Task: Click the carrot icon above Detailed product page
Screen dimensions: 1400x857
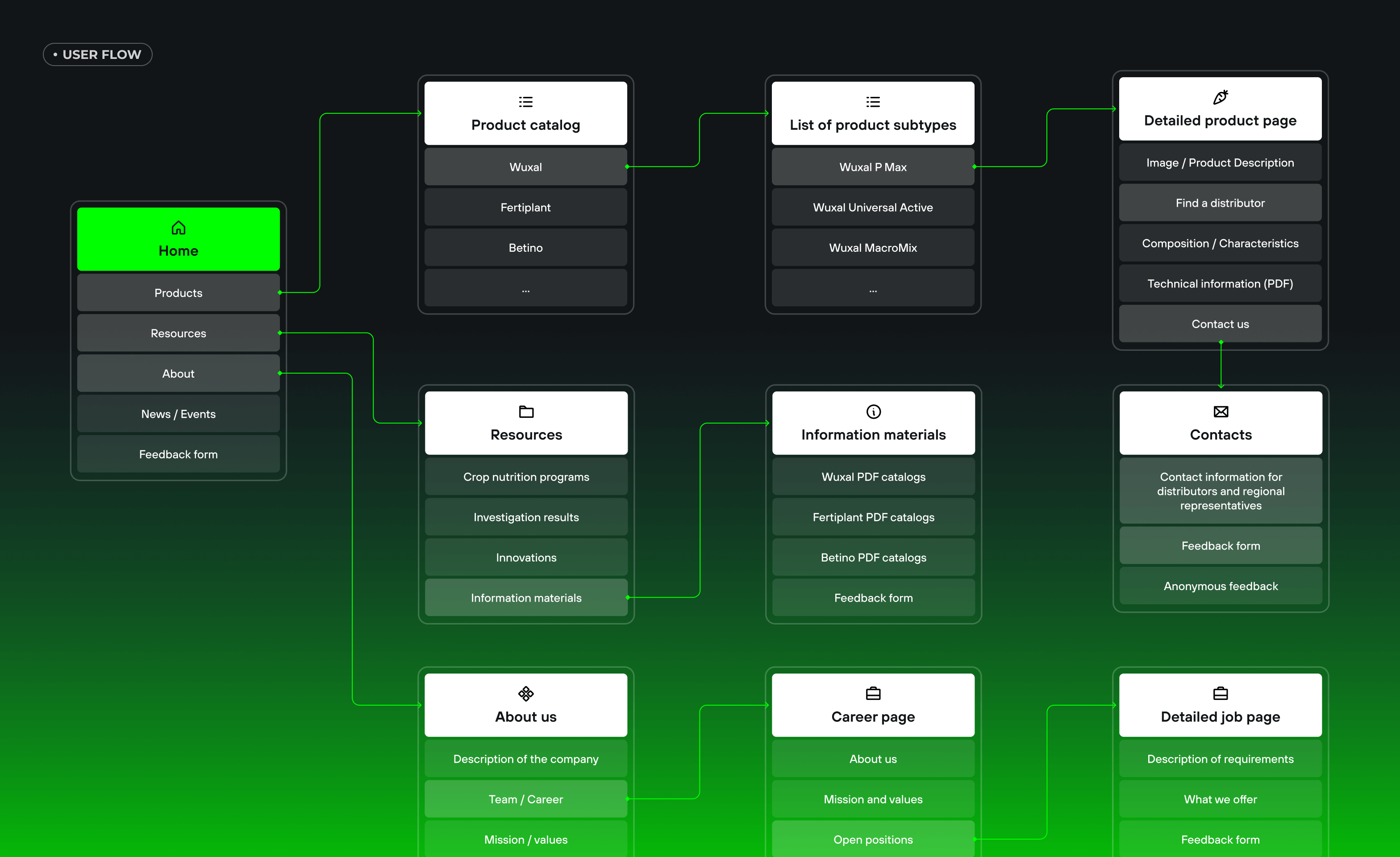Action: pyautogui.click(x=1221, y=97)
